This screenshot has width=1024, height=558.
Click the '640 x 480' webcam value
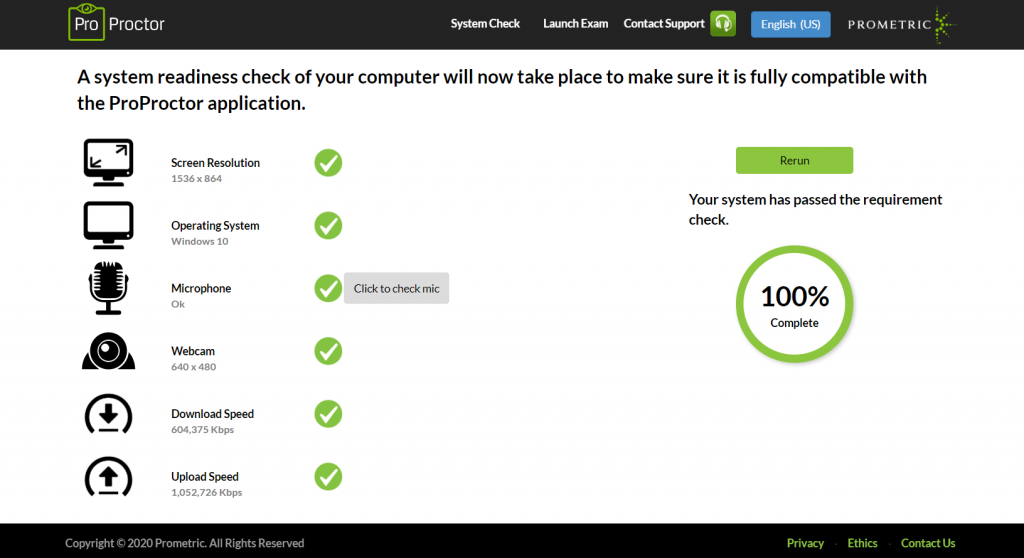(x=193, y=367)
